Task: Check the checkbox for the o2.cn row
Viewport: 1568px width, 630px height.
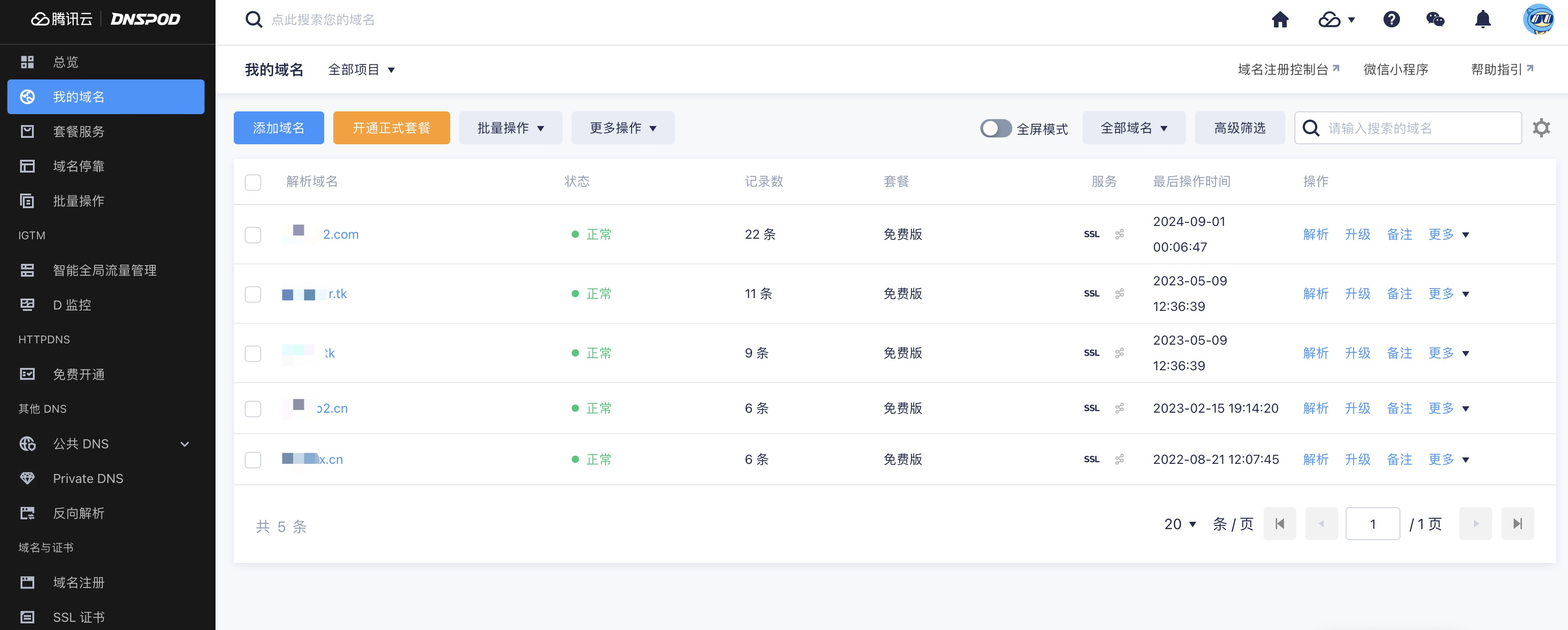Action: [x=253, y=409]
